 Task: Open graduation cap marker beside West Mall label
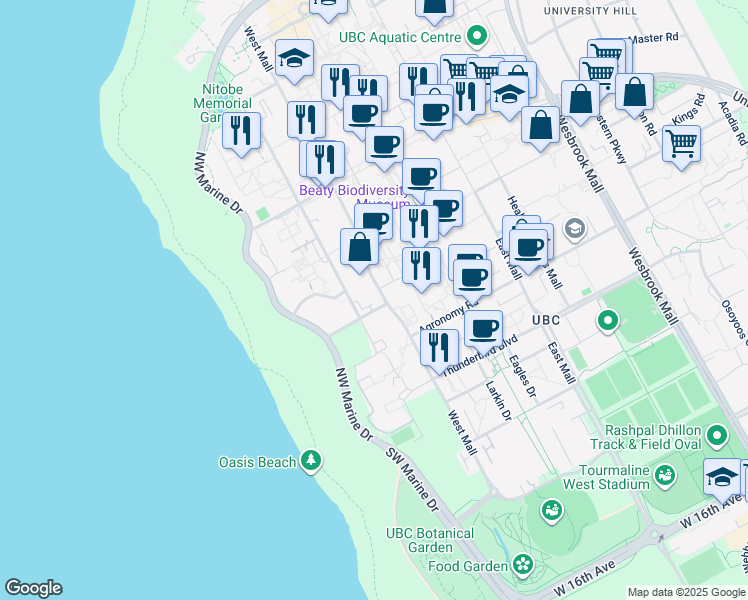pos(294,60)
